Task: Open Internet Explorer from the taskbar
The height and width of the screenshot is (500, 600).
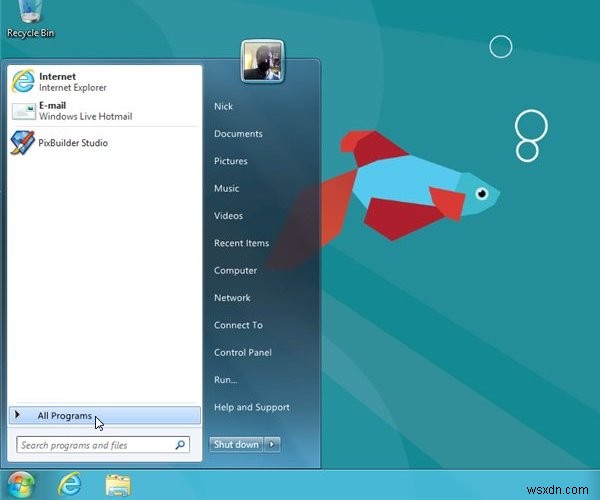Action: coord(70,485)
